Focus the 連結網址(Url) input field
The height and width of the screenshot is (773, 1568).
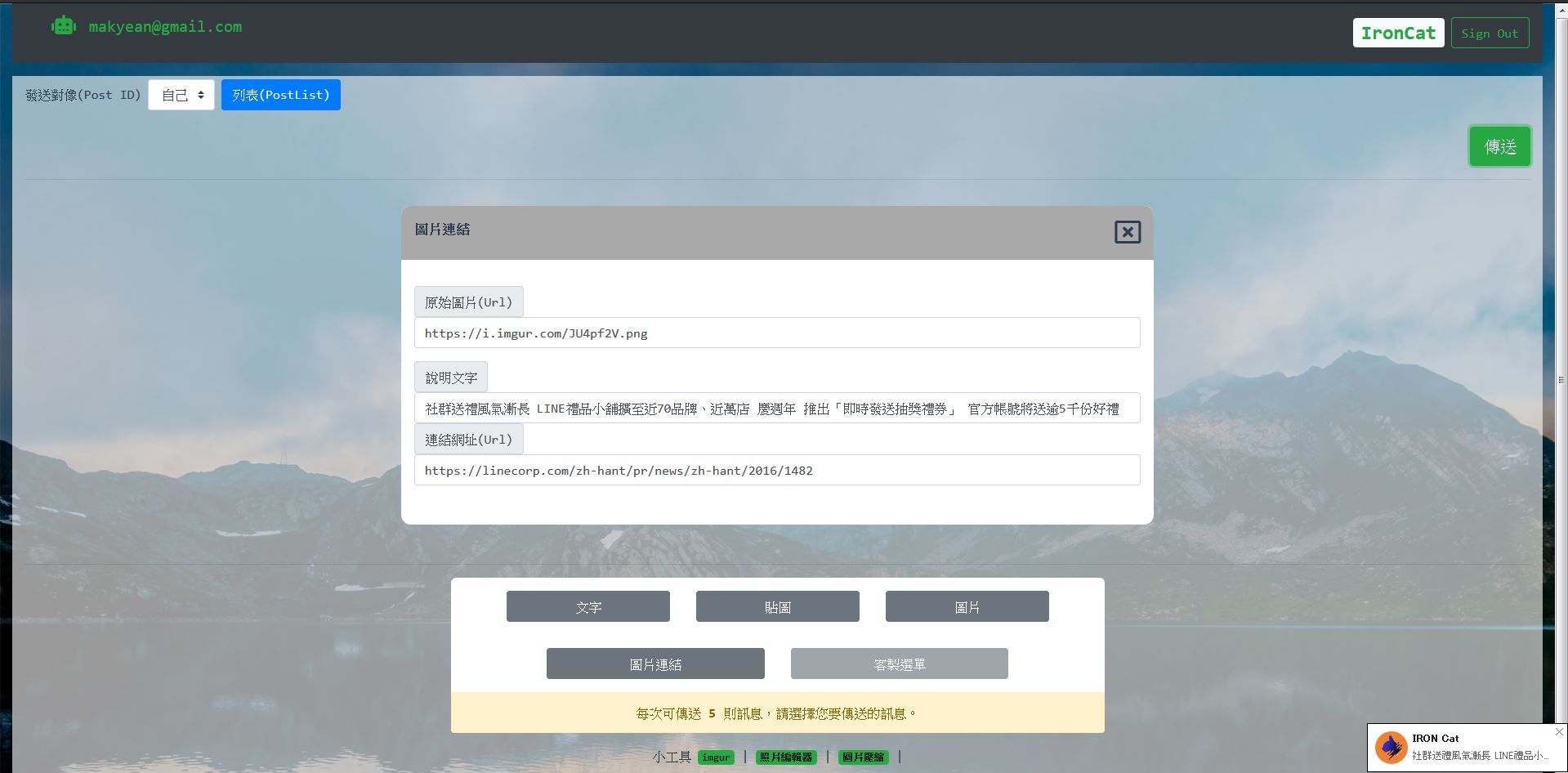tap(777, 470)
